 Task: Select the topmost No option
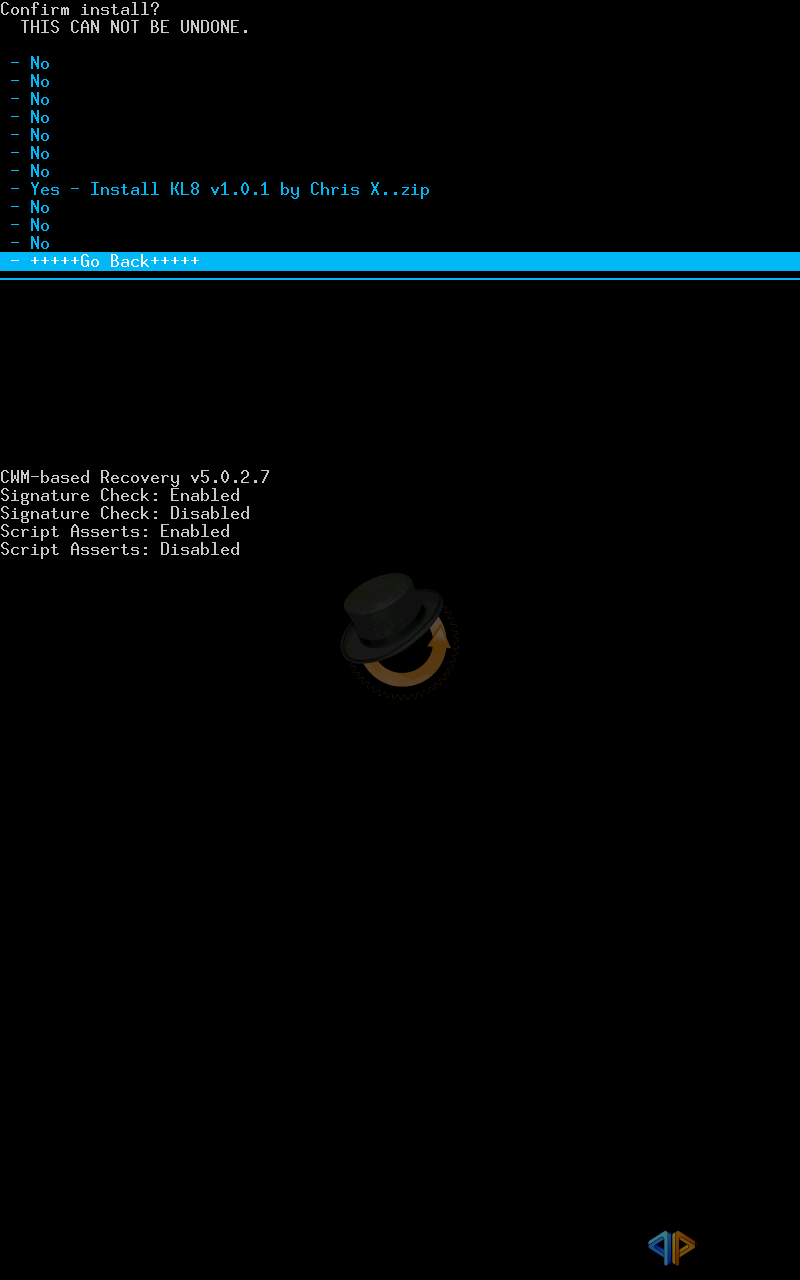click(30, 63)
